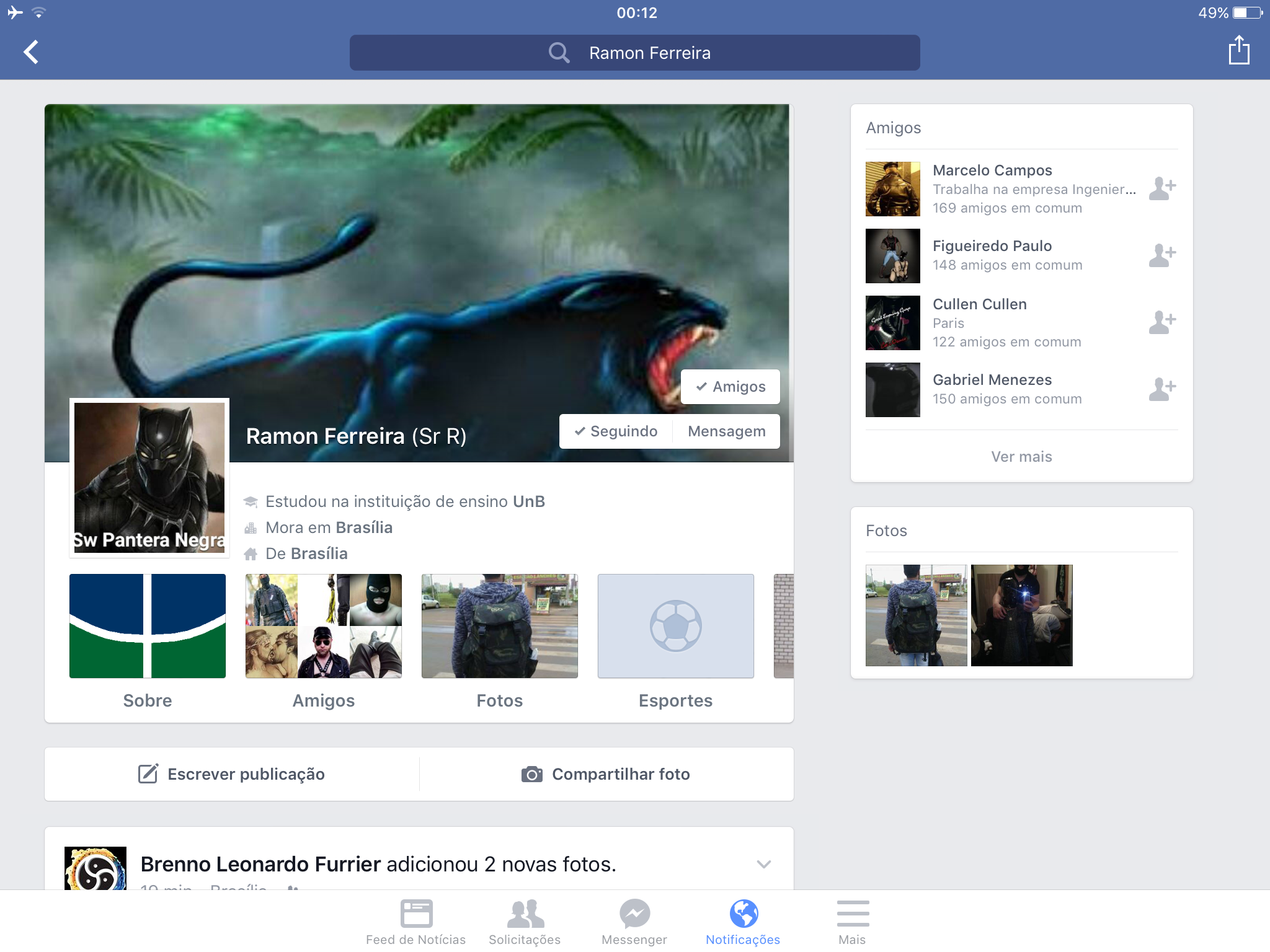Click the UnB education link

(528, 501)
